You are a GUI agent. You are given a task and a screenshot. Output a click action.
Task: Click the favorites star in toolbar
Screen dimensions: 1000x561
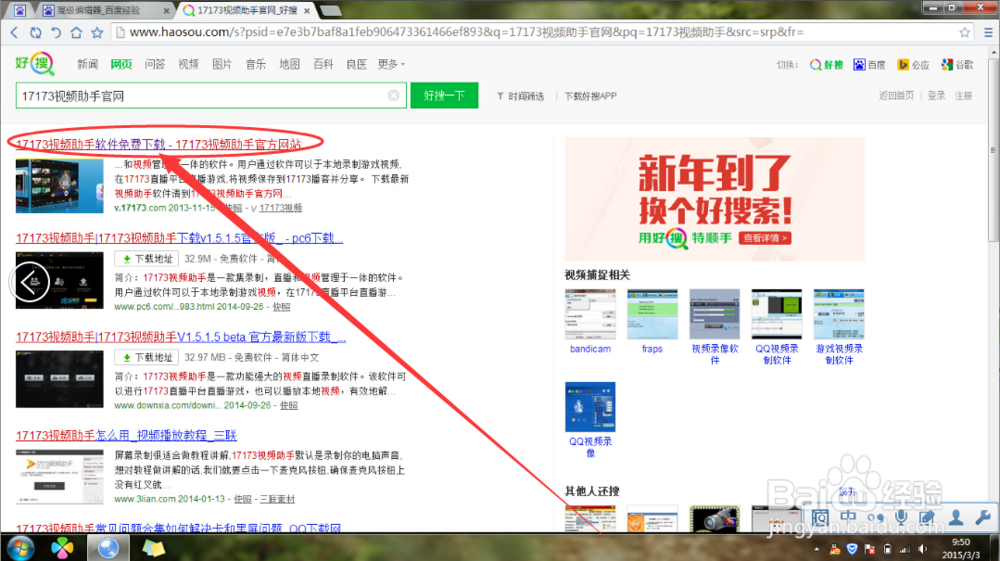[x=97, y=33]
